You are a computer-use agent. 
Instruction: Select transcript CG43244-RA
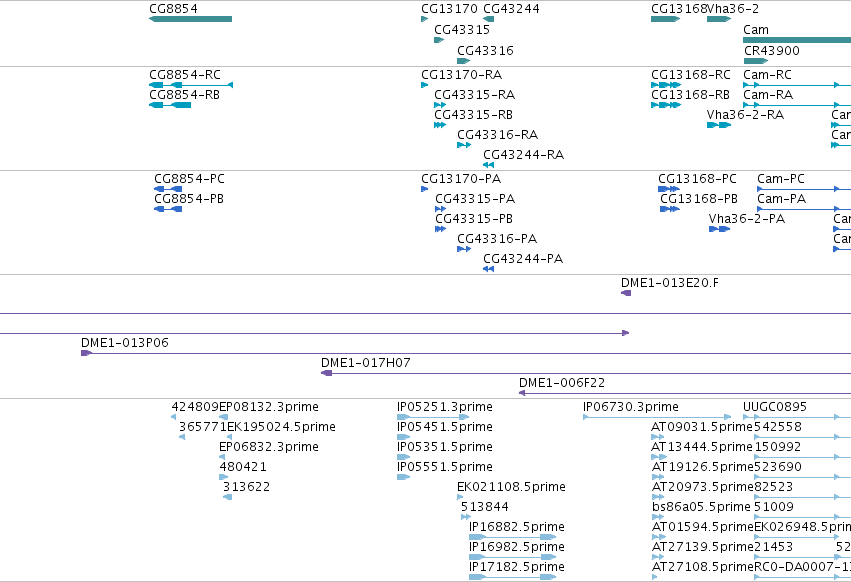488,165
